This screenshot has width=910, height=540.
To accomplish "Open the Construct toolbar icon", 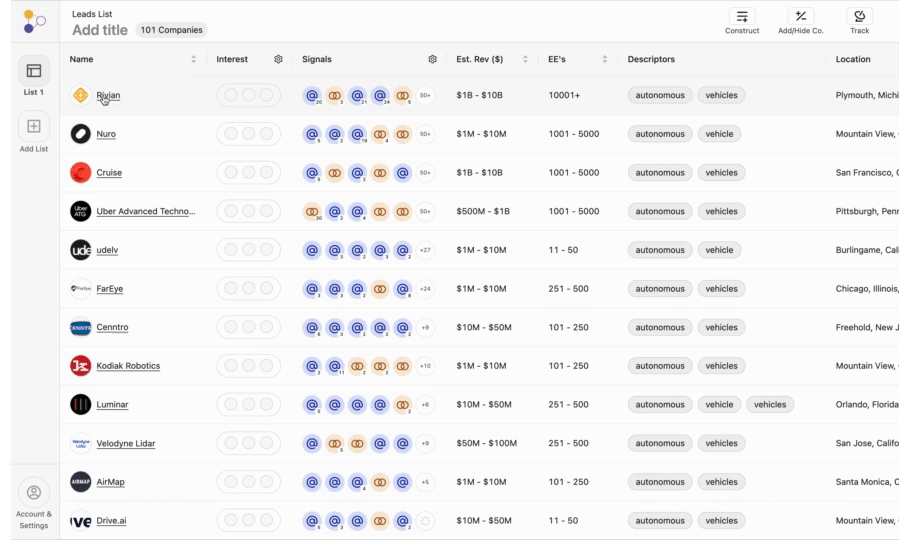I will (742, 16).
